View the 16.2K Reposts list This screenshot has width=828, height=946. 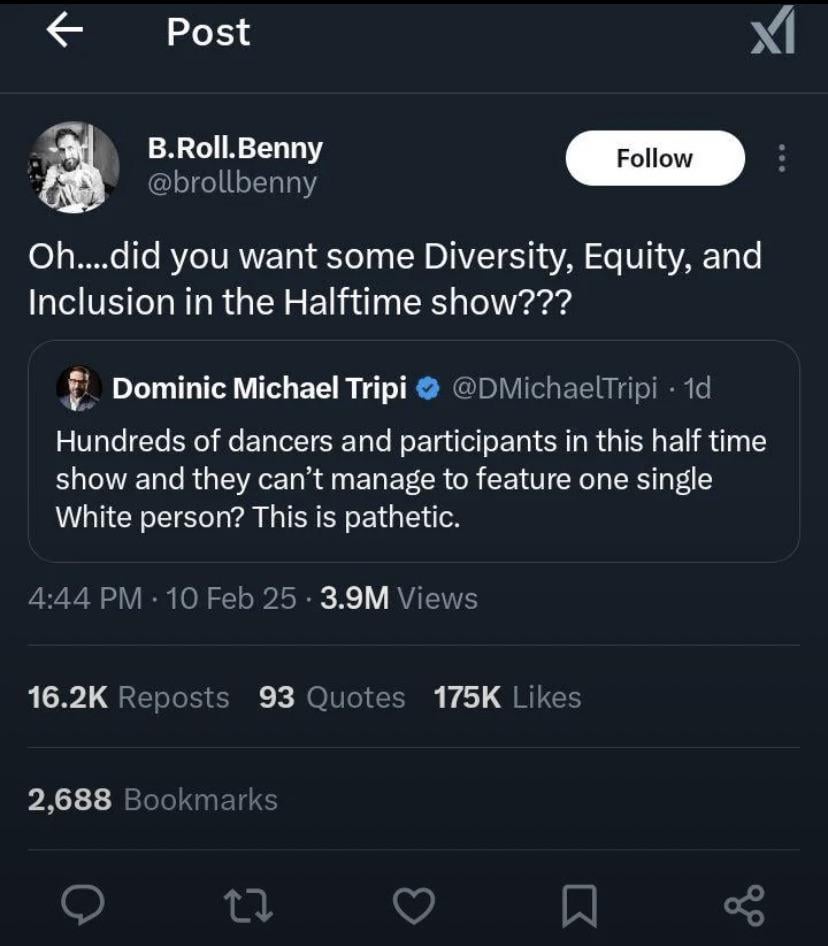pos(129,697)
